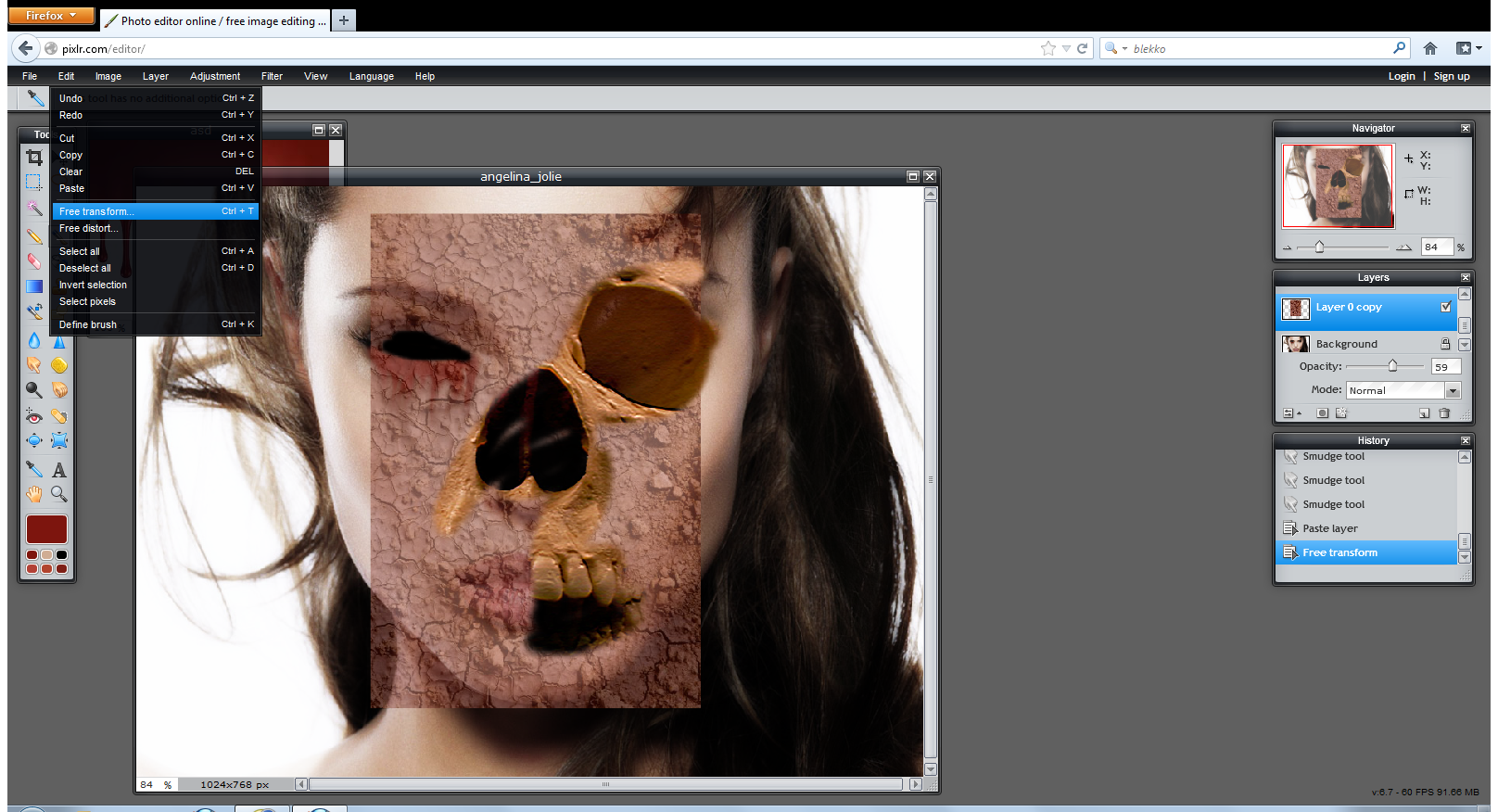Click the Navigator preview thumbnail
The image size is (1498, 812).
(x=1338, y=185)
